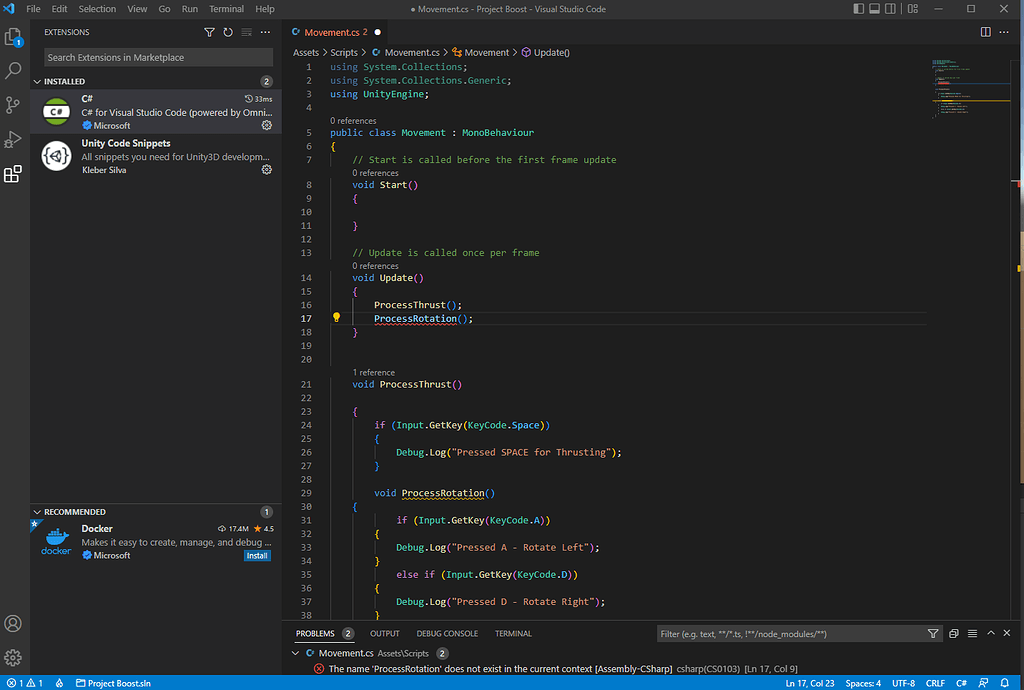Select the Search icon in the activity bar
The image size is (1024, 690).
point(13,70)
